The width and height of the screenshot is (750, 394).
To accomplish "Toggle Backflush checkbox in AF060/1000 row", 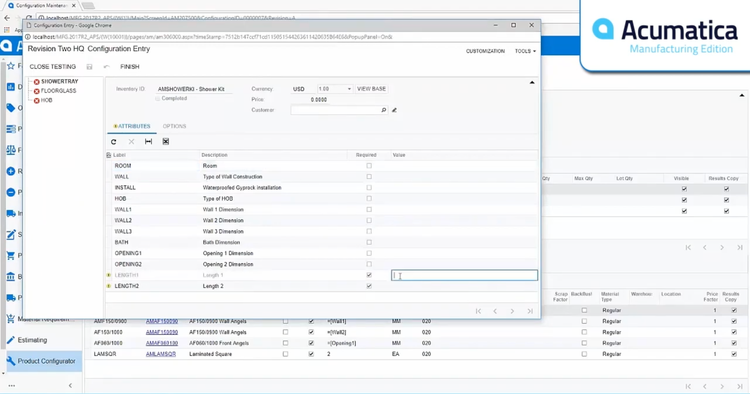I will click(584, 343).
